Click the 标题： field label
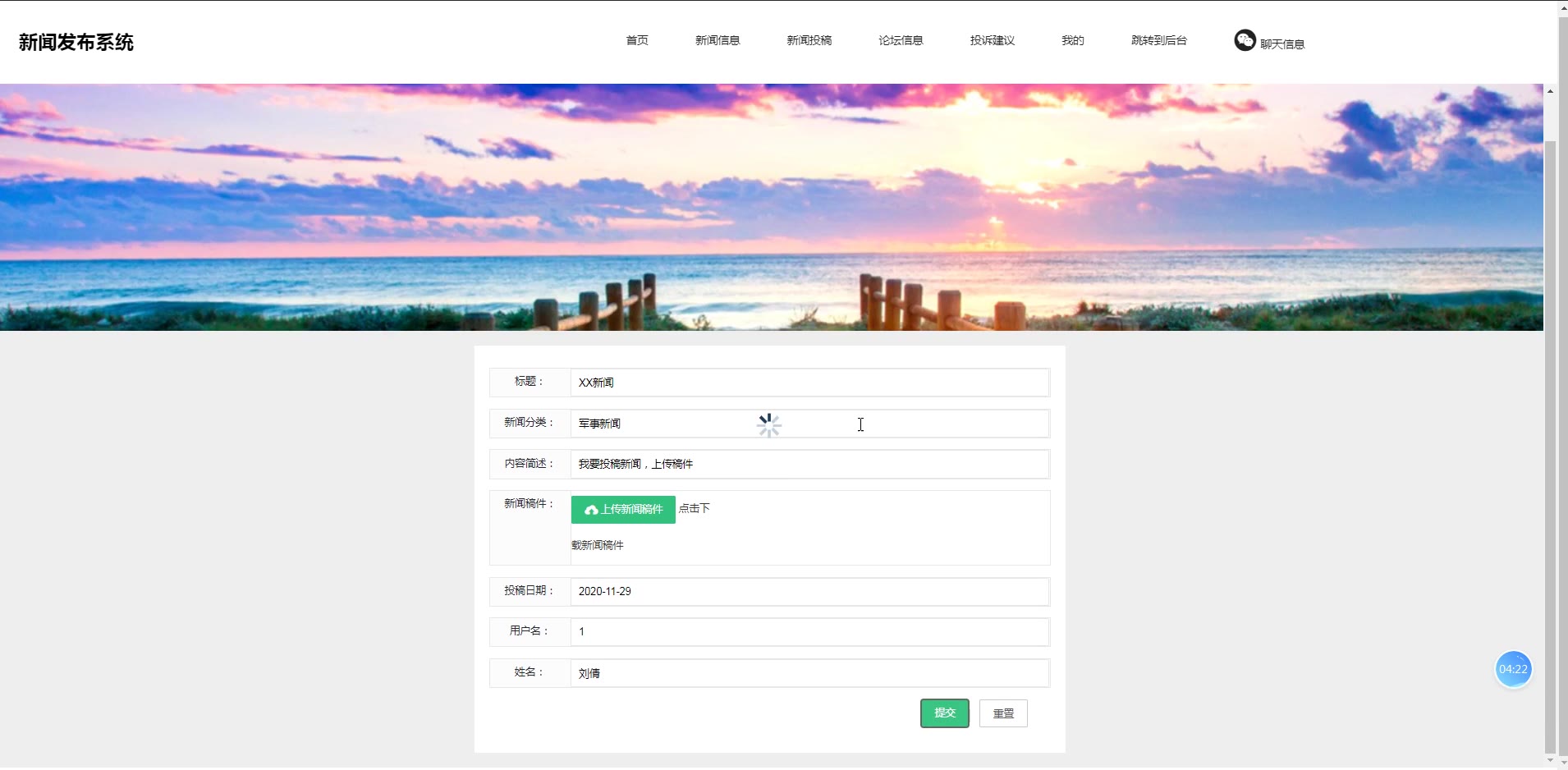This screenshot has width=1568, height=770. (530, 381)
